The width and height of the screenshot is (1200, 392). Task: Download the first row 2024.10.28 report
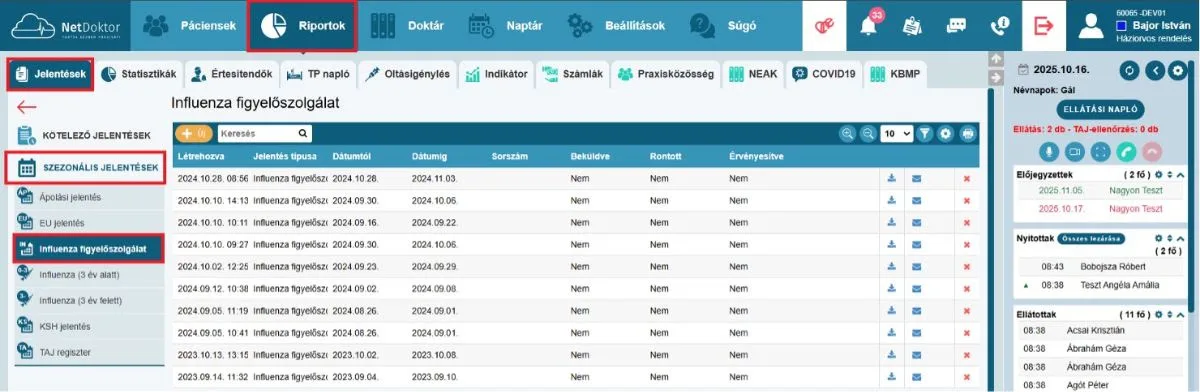(x=891, y=179)
